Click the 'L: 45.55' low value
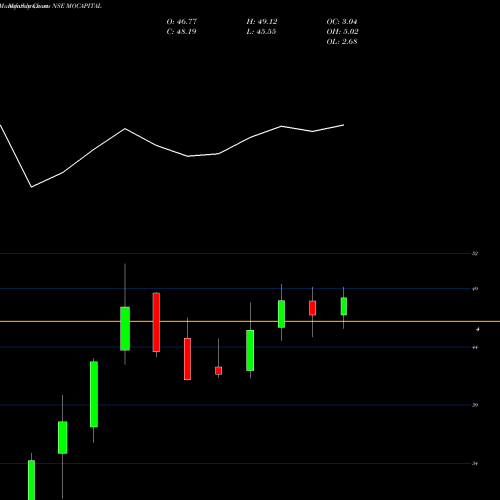 point(261,32)
